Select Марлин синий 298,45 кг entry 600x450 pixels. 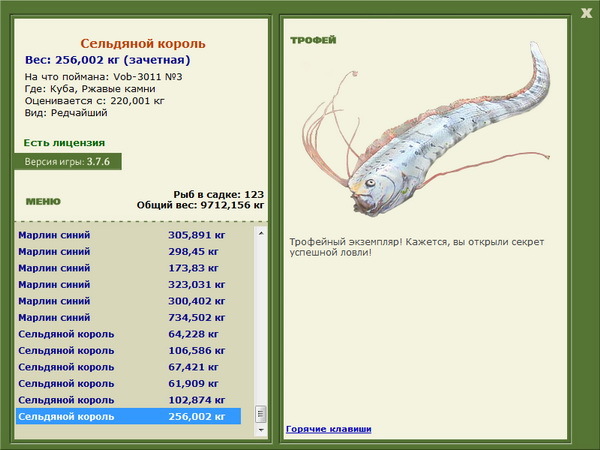[x=129, y=251]
